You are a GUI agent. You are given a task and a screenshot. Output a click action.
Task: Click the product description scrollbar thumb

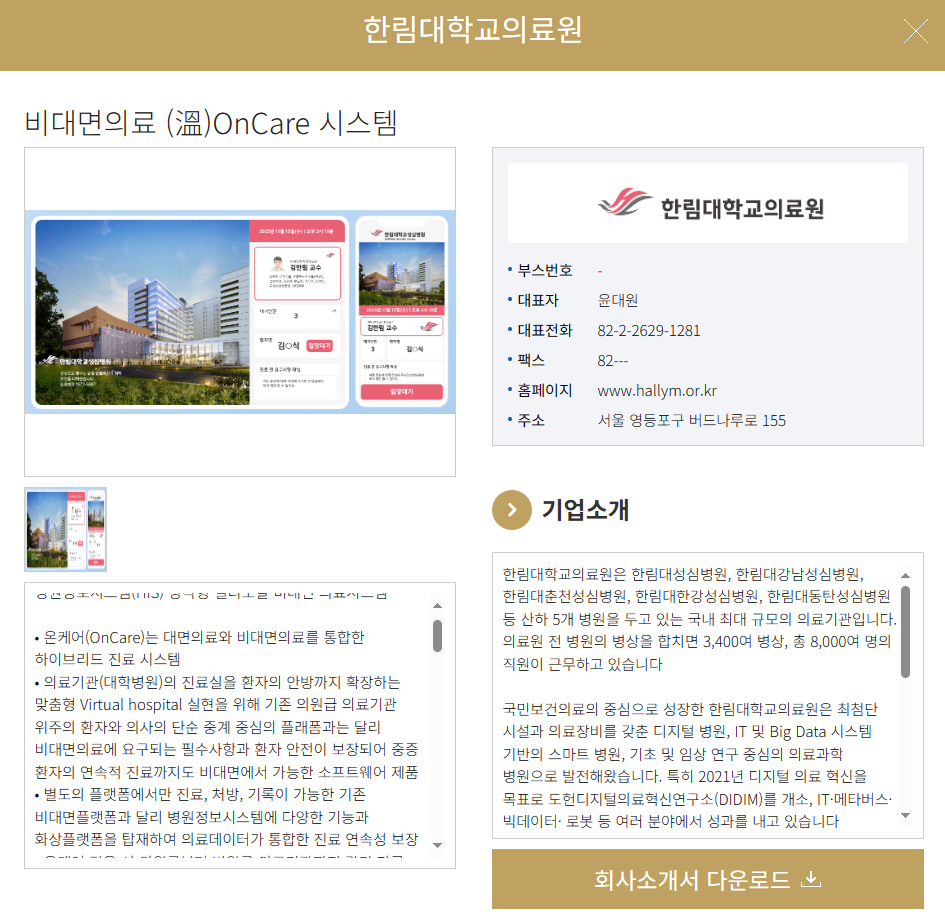click(x=438, y=636)
